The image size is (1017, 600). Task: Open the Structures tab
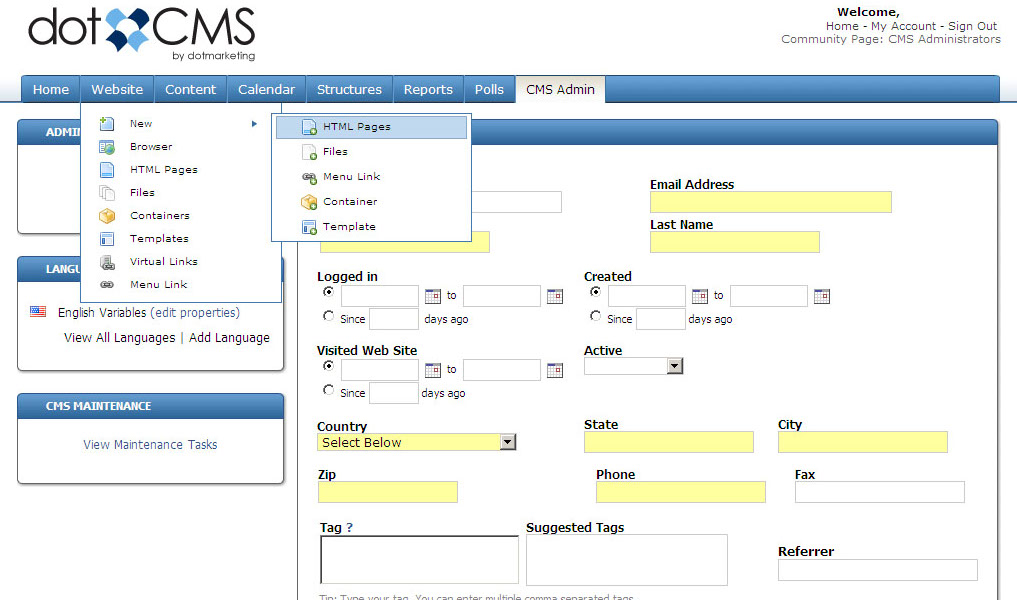349,89
